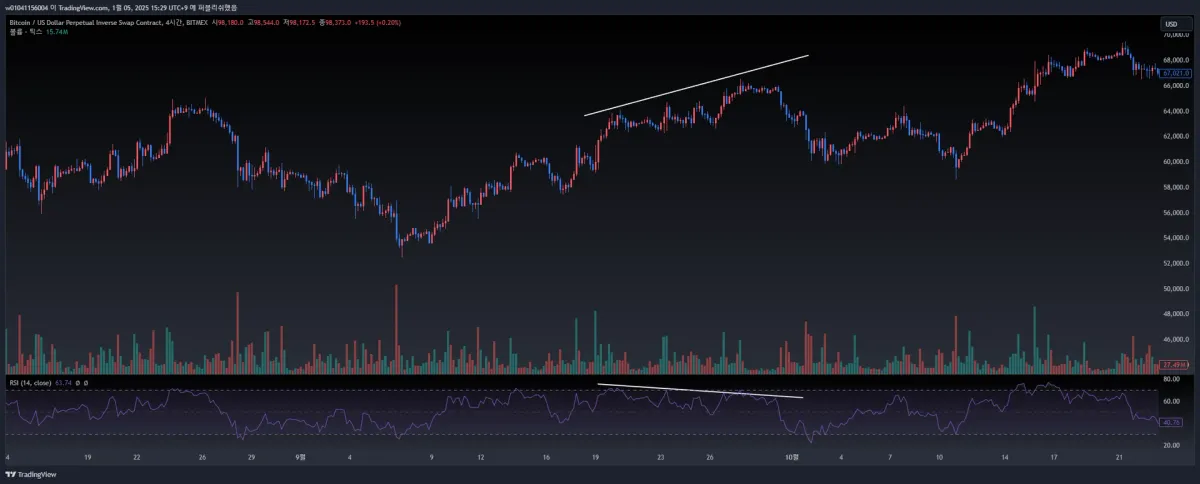Select the RSI (14, close) indicator legend
This screenshot has height=484, width=1200.
(30, 383)
